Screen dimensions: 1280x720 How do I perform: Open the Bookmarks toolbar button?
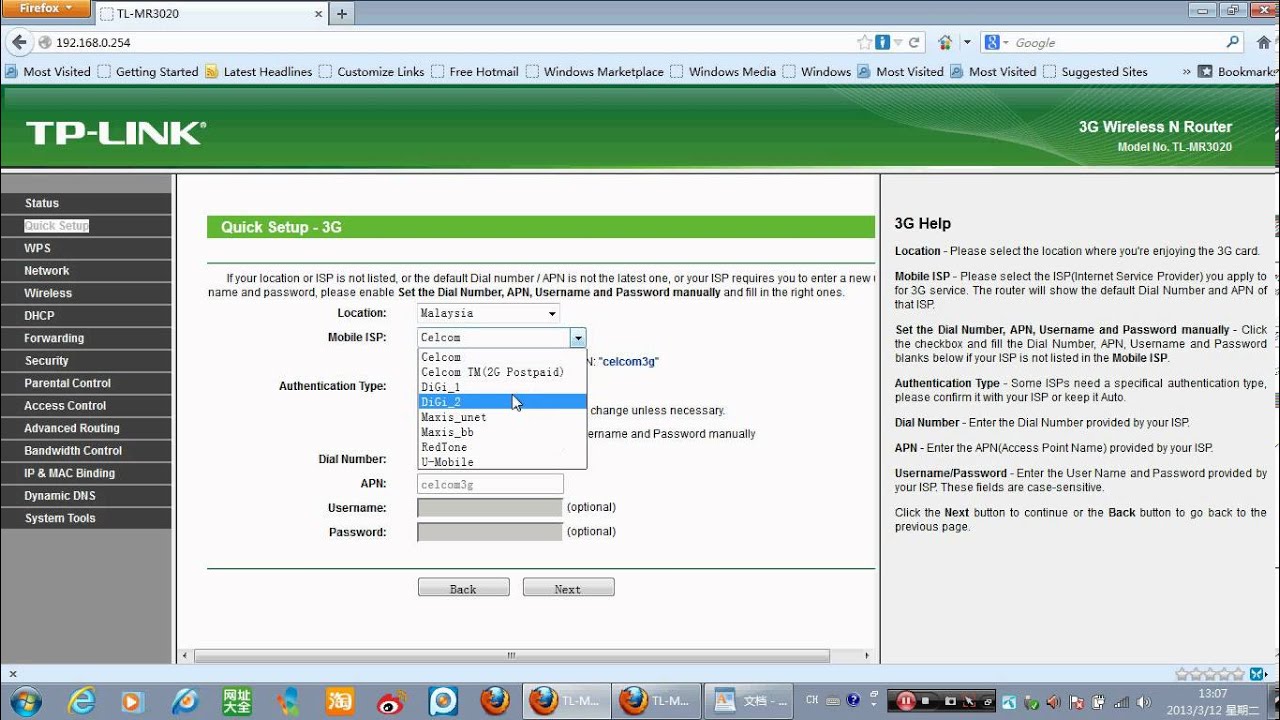pyautogui.click(x=1237, y=72)
